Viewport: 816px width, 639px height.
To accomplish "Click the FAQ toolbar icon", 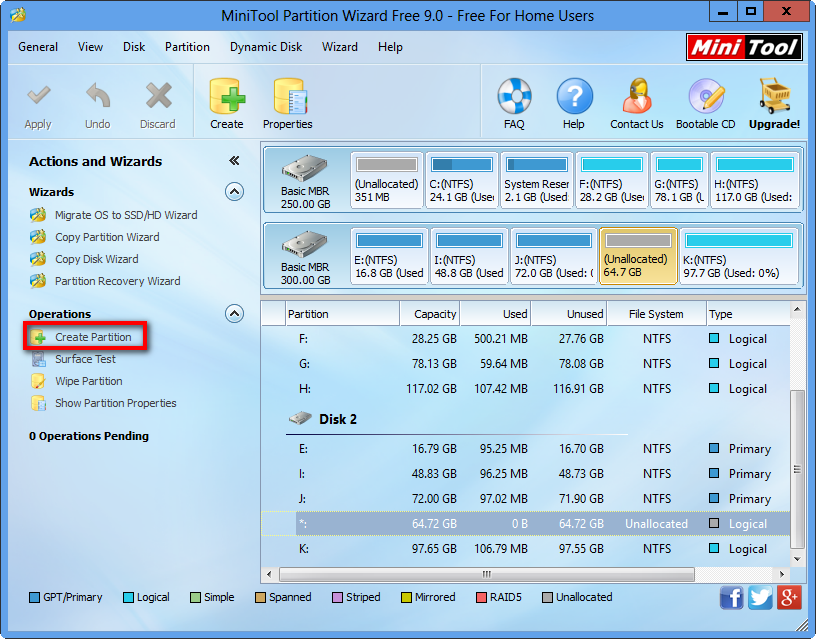I will tap(514, 103).
